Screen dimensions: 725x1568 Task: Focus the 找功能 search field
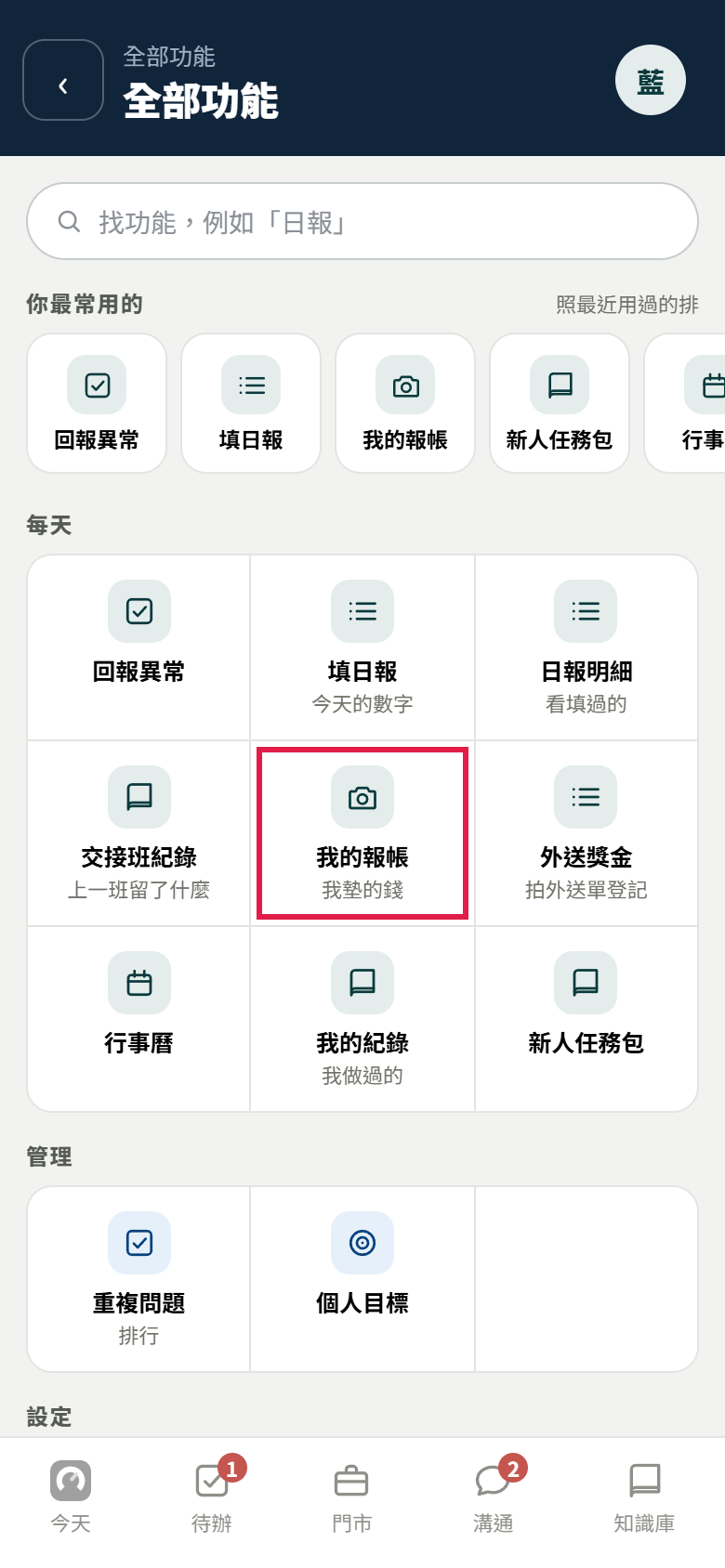362,221
